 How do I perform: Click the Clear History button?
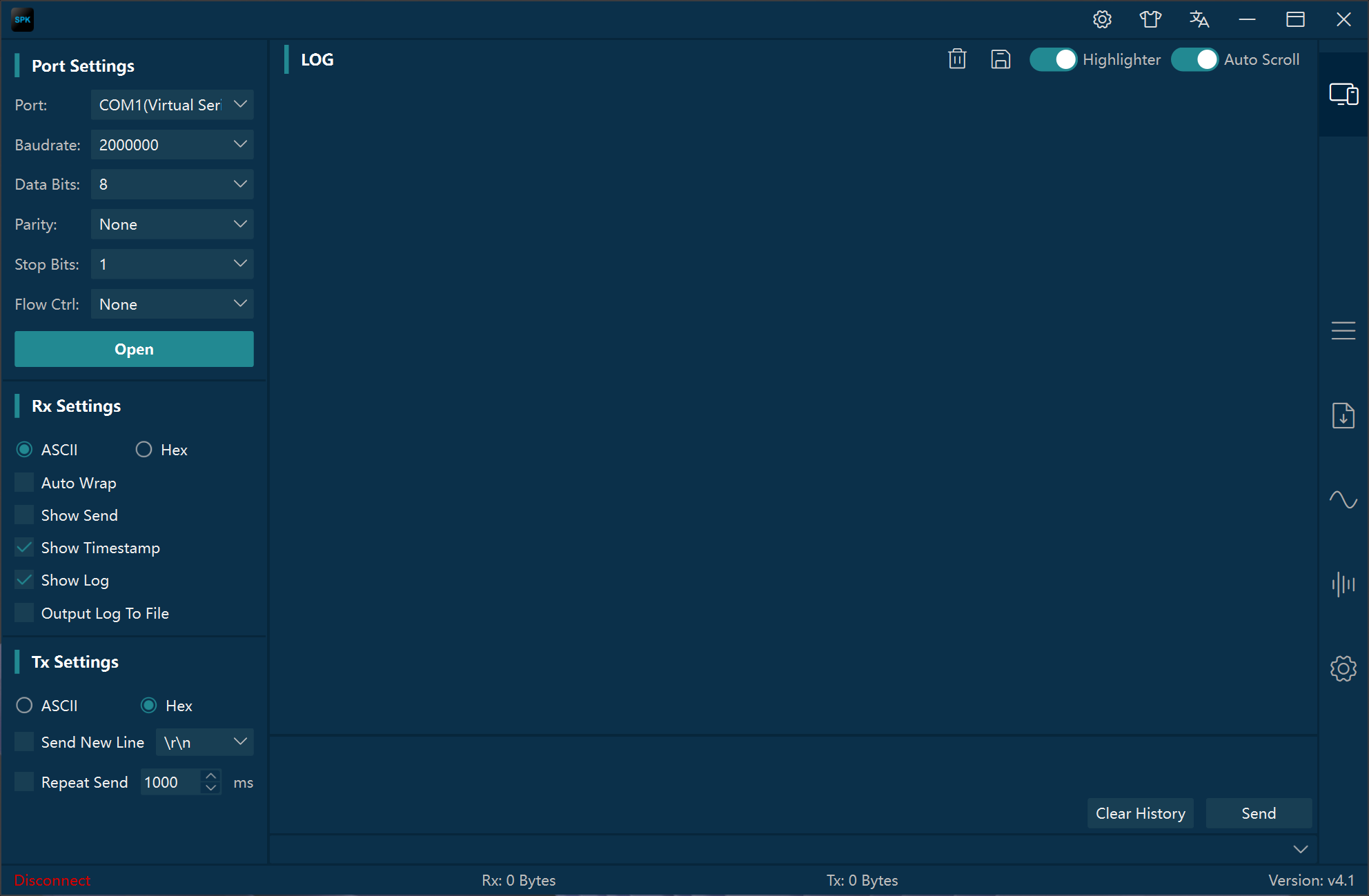coord(1141,813)
